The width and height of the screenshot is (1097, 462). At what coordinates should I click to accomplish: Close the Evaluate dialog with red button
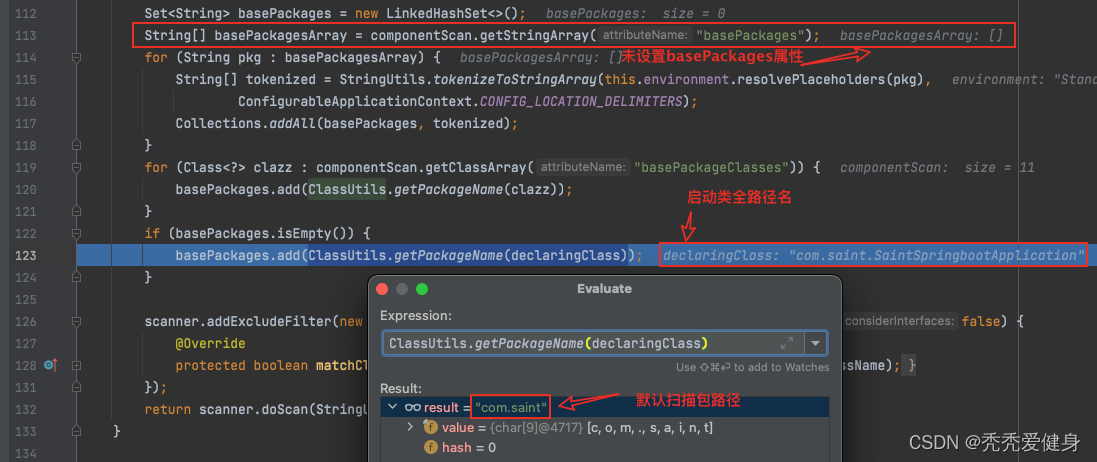tap(382, 288)
